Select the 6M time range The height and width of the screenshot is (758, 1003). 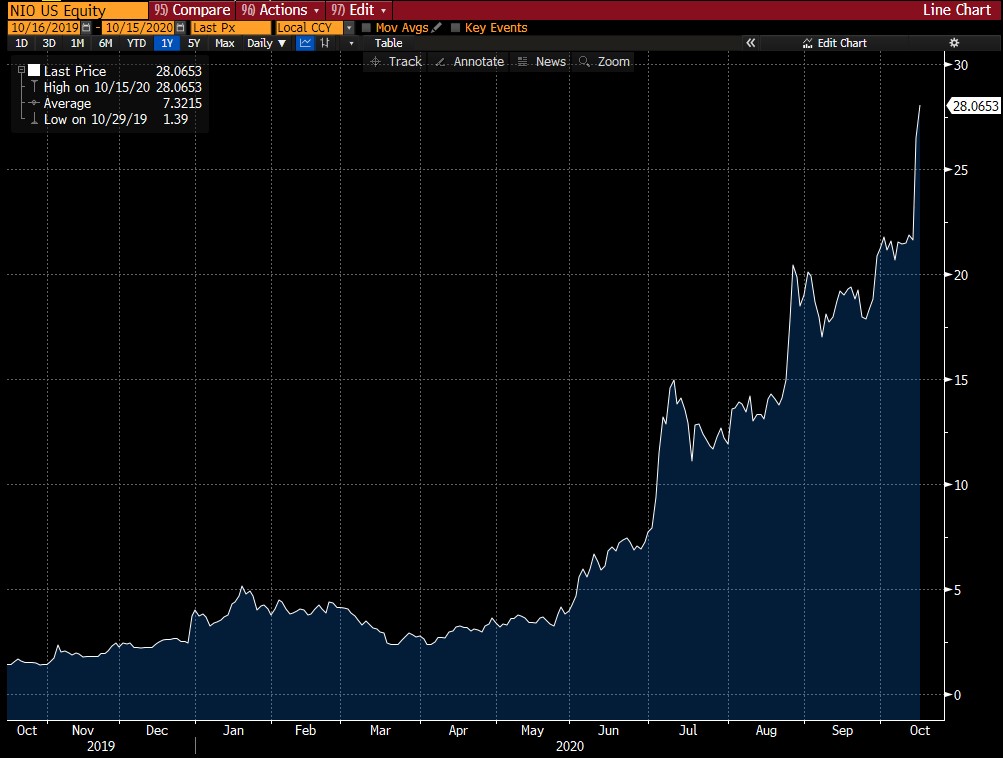(106, 43)
